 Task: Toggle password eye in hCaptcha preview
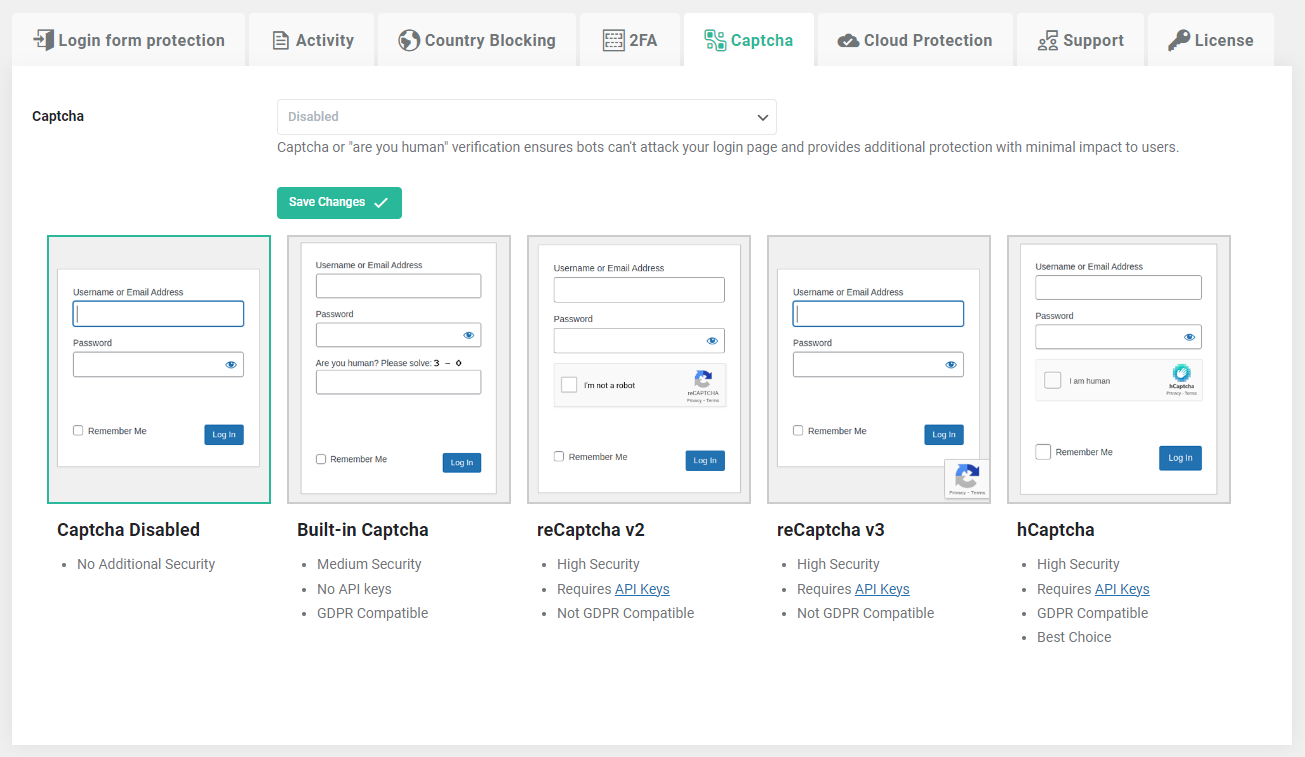1189,337
